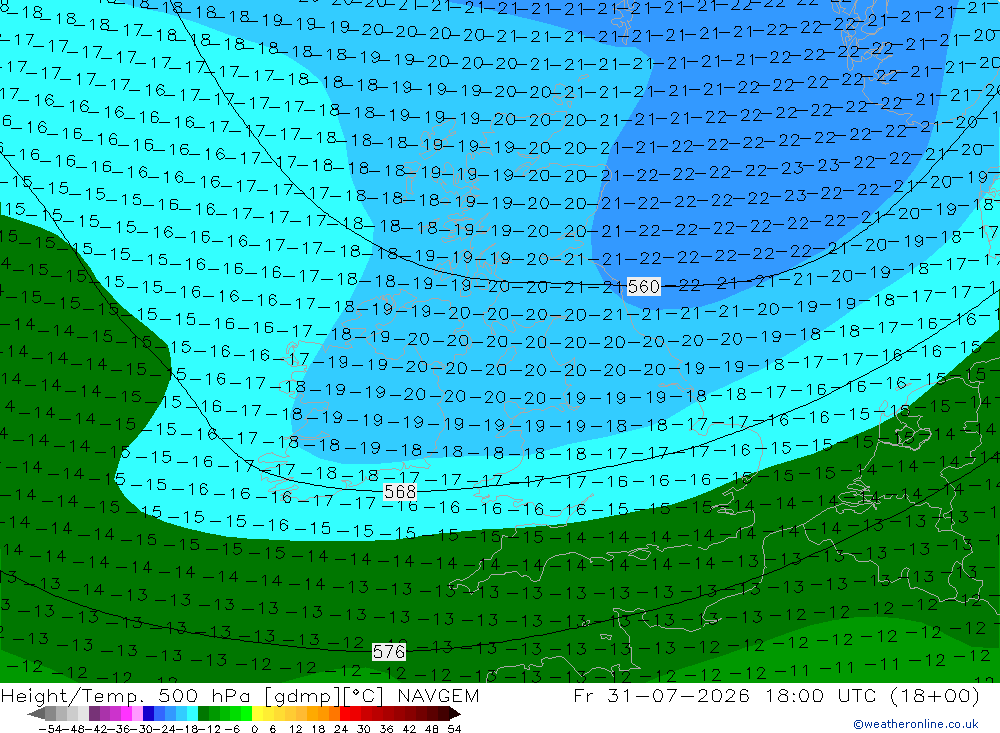This screenshot has width=1000, height=733.
Task: Open the weatheronline.co.uk credit link
Action: pyautogui.click(x=916, y=723)
